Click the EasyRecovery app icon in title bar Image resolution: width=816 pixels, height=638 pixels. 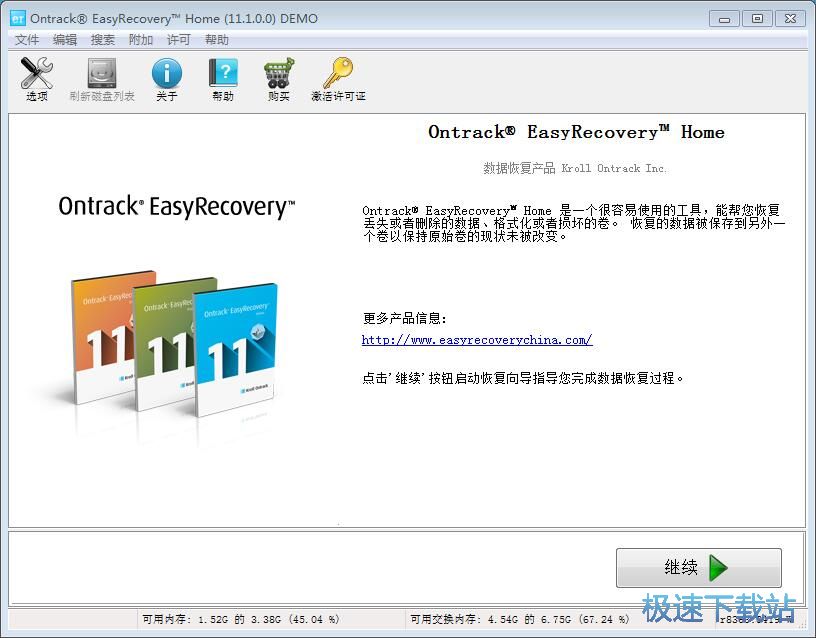[18, 19]
